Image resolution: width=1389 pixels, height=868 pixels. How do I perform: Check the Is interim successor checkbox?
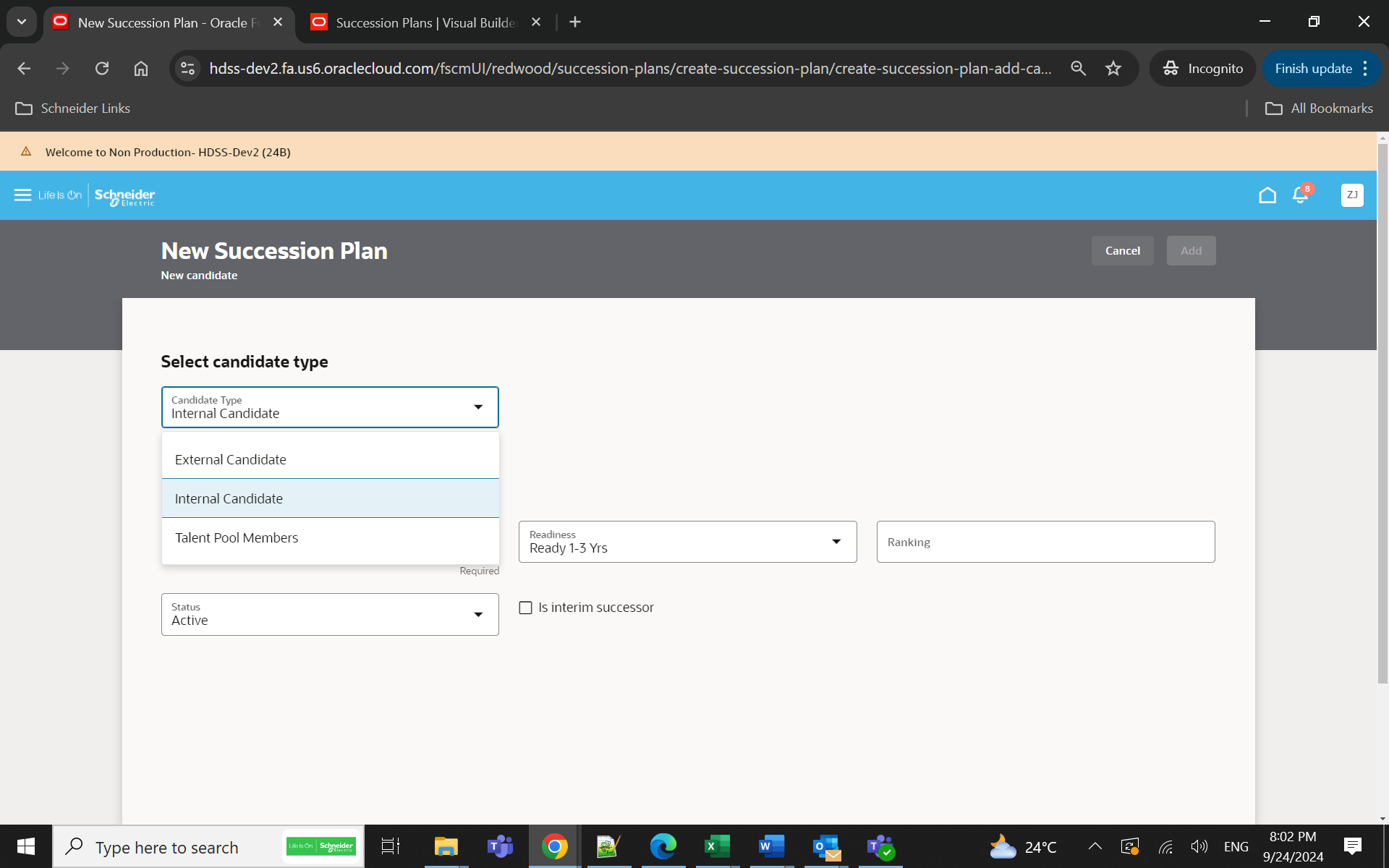pyautogui.click(x=525, y=608)
